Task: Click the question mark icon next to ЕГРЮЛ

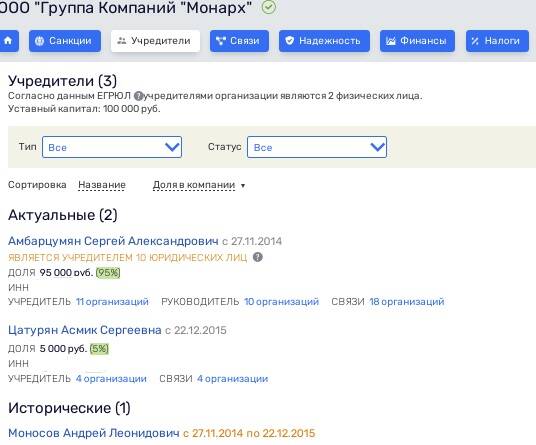Action: [138, 96]
